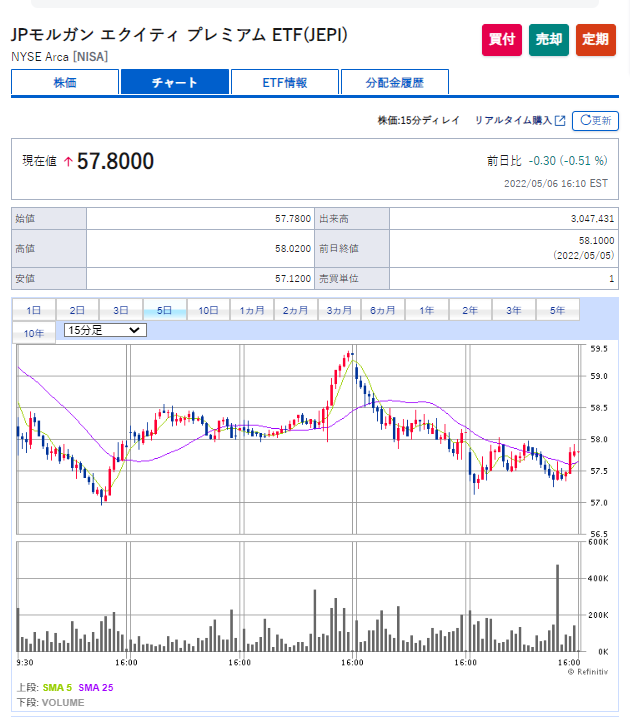630x717 pixels.
Task: Click the tallest volume bar near 400K
Action: pyautogui.click(x=557, y=608)
